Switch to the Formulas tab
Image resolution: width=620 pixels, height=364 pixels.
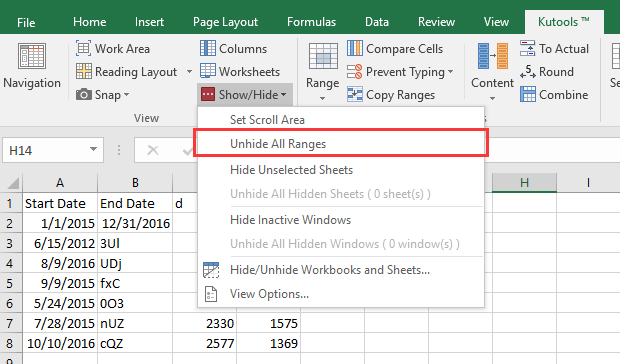(x=312, y=22)
